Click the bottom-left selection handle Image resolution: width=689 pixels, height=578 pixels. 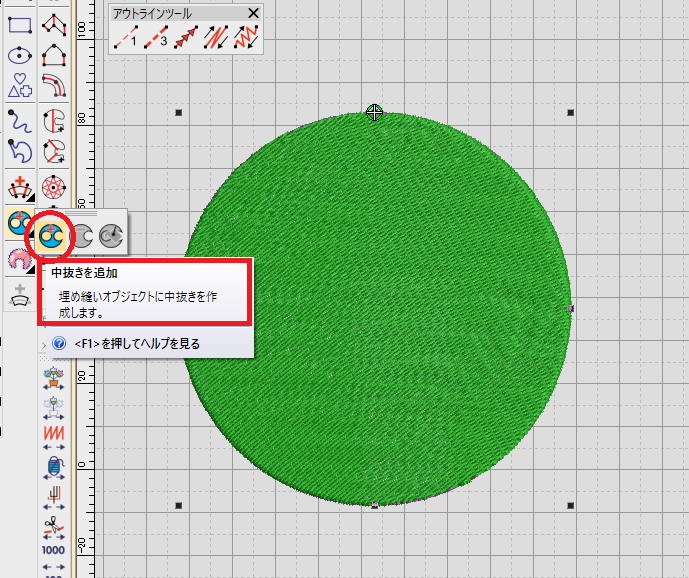179,505
